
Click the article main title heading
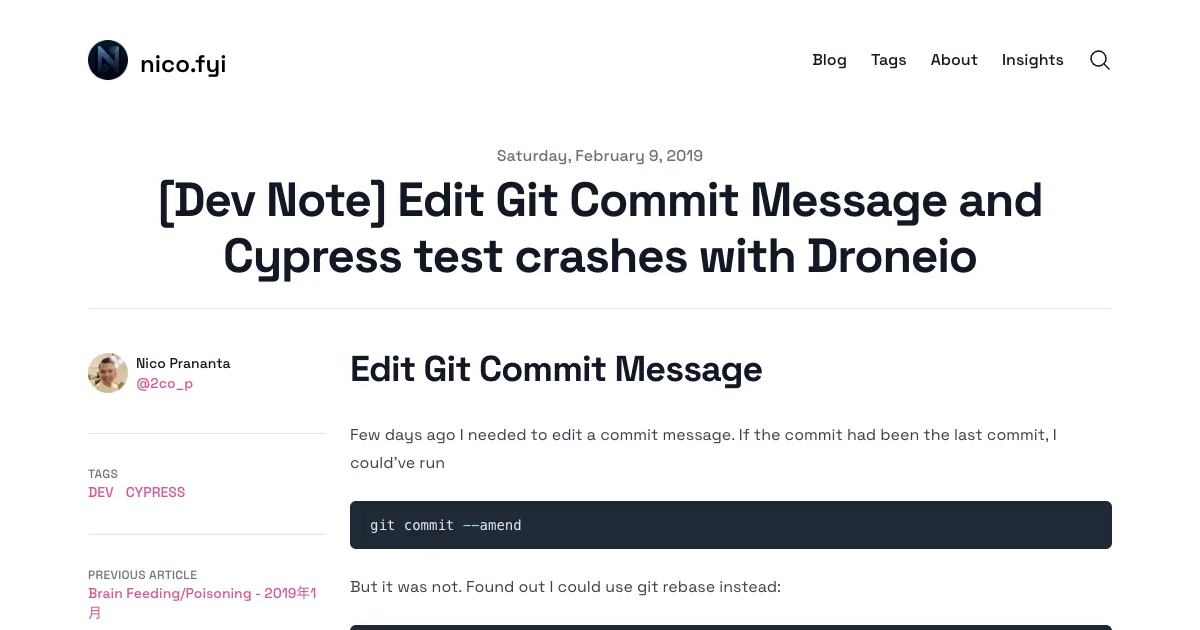tap(600, 229)
